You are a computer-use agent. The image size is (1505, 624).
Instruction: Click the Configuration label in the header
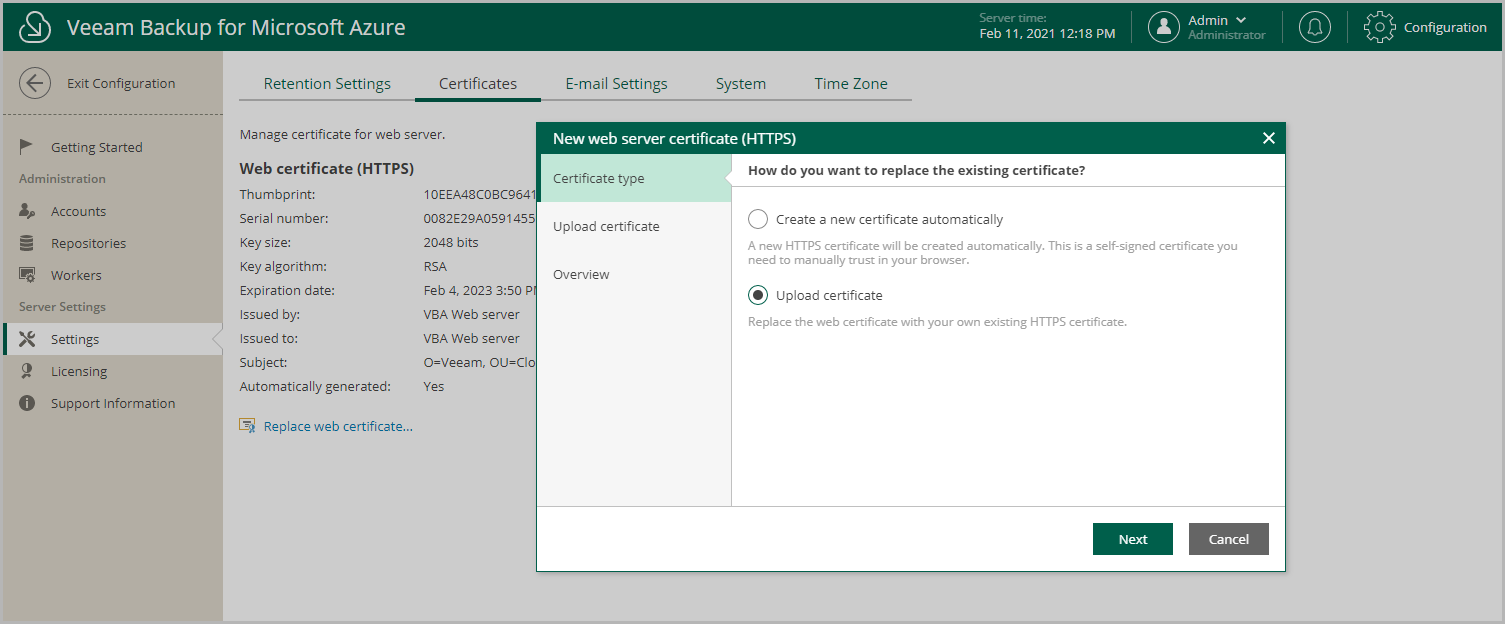1445,27
